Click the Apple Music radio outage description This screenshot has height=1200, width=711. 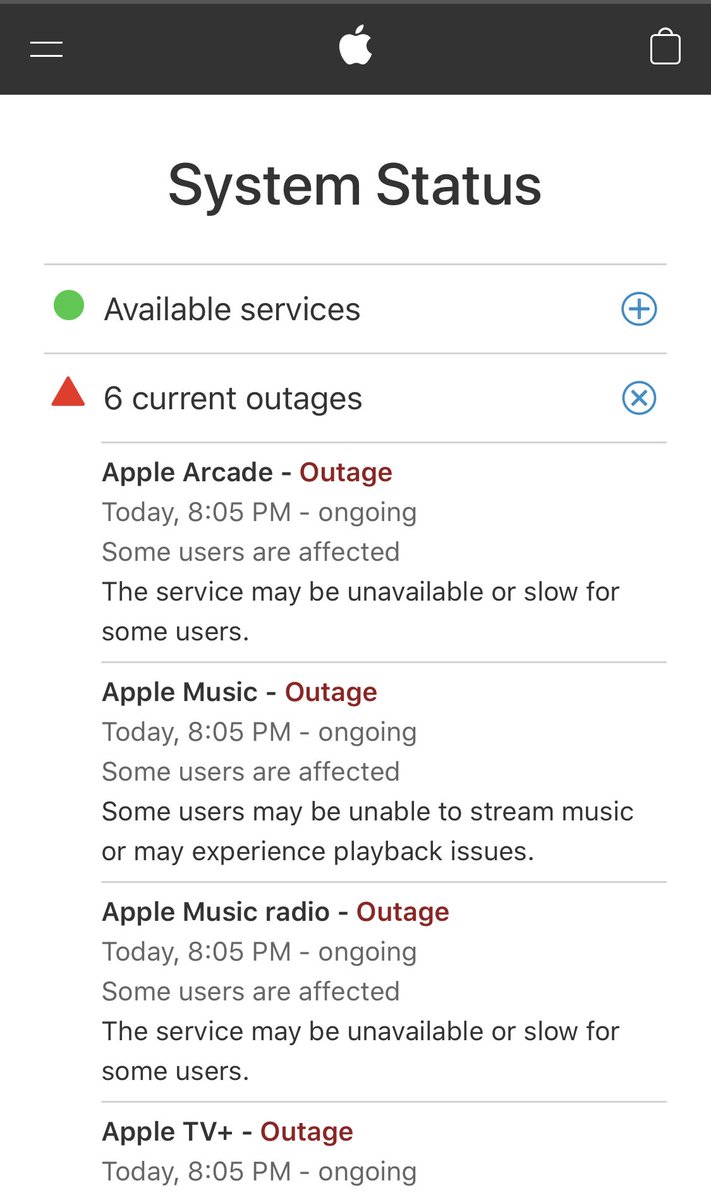click(x=360, y=1050)
